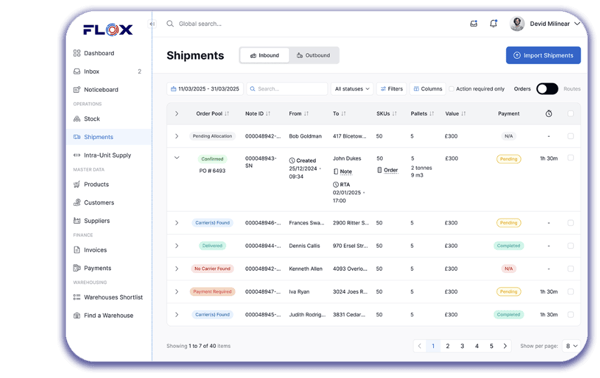Open the Columns button
Viewport: 600px width, 378px height.
point(428,89)
